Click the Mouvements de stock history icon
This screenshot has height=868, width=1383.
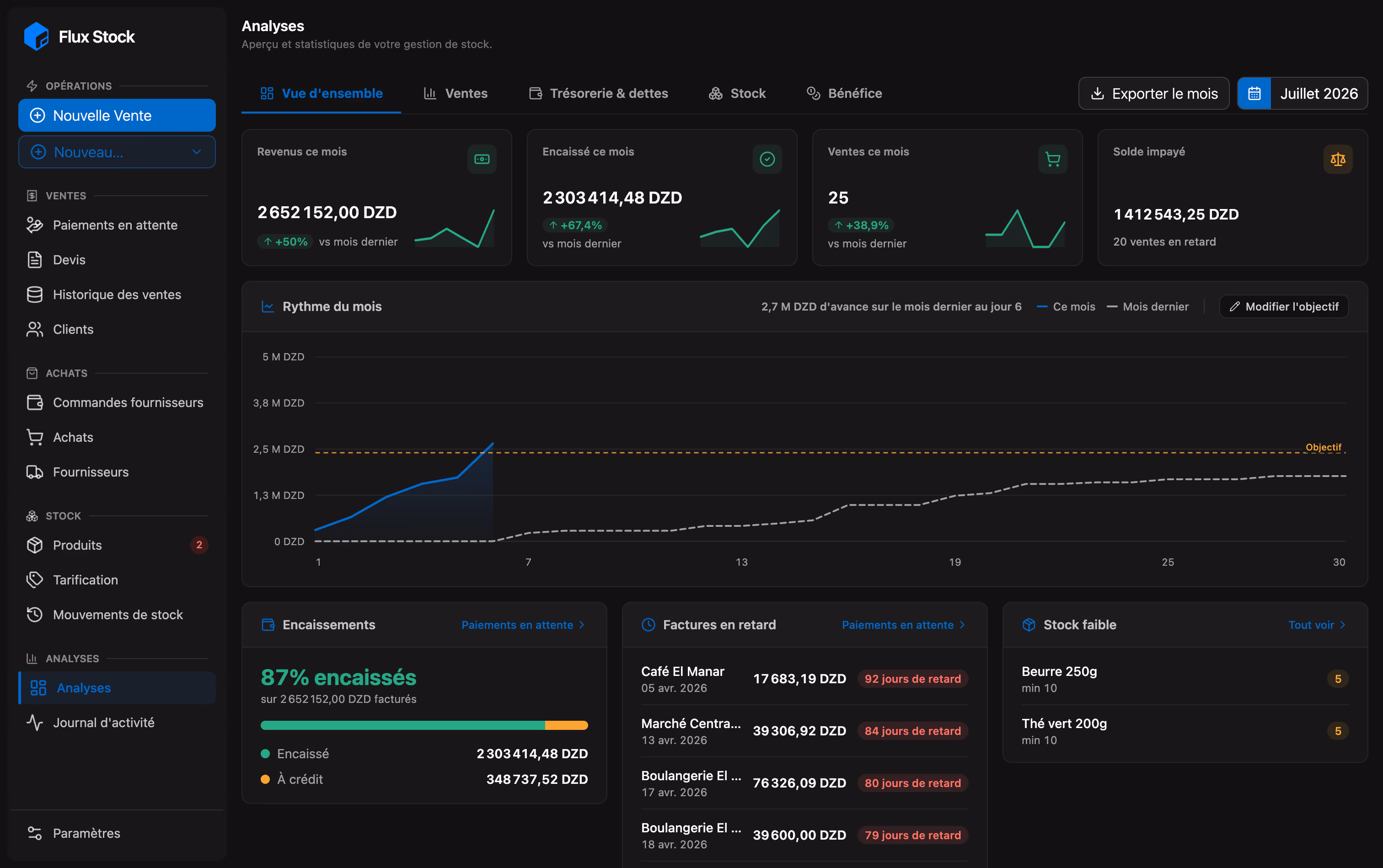[x=34, y=615]
